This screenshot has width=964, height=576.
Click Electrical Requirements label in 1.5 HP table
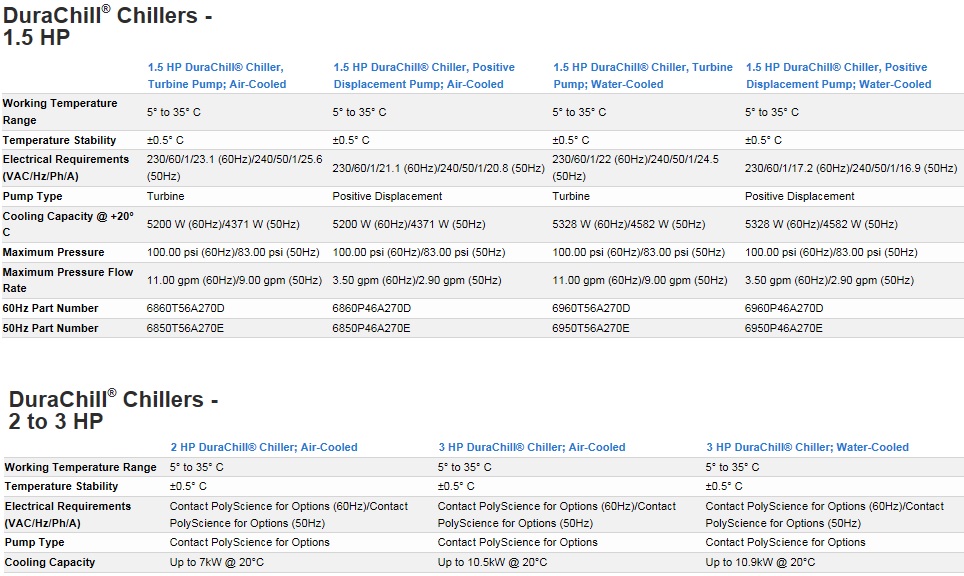(x=66, y=168)
